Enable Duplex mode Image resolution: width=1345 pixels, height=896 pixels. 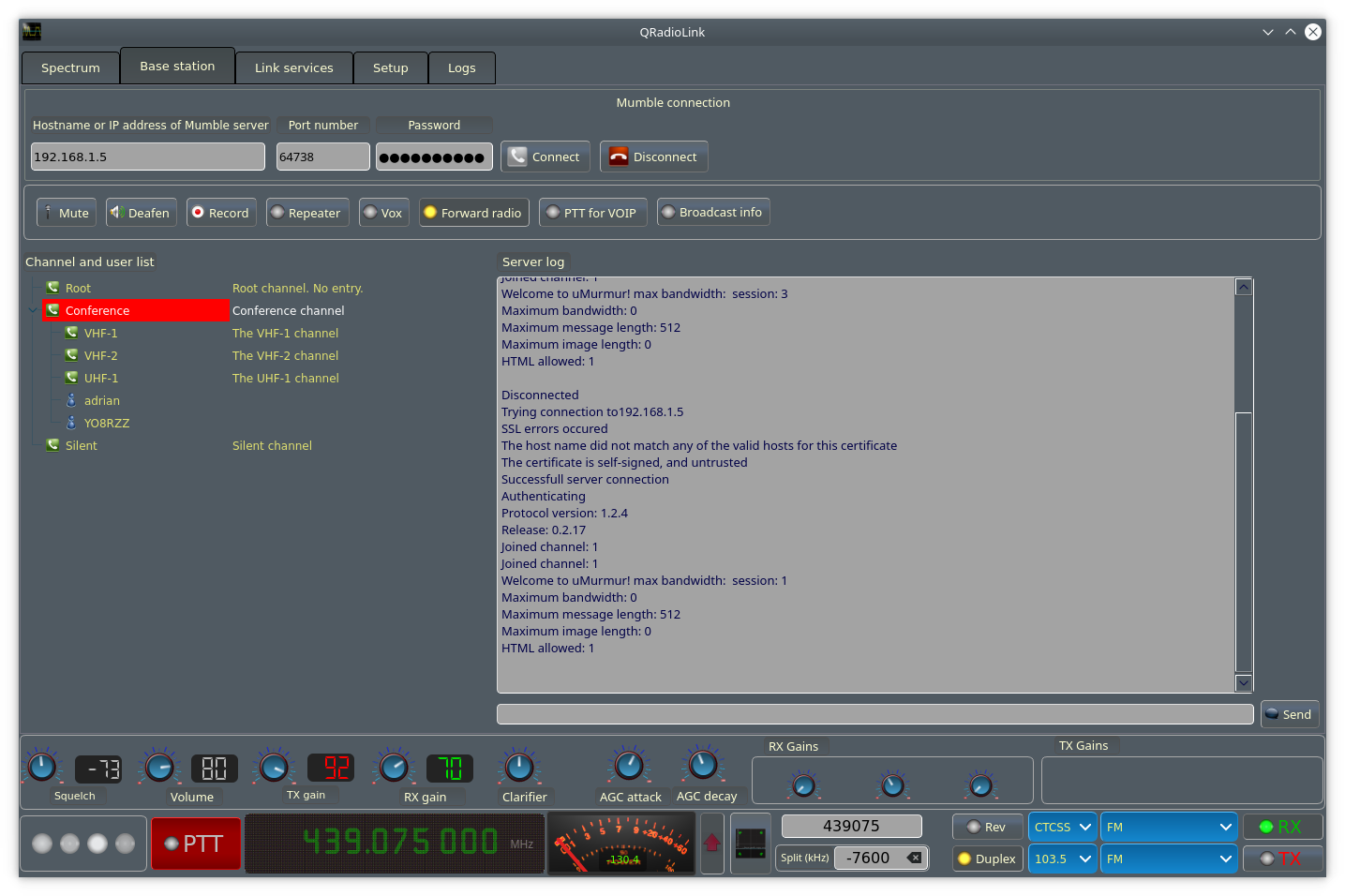(987, 858)
